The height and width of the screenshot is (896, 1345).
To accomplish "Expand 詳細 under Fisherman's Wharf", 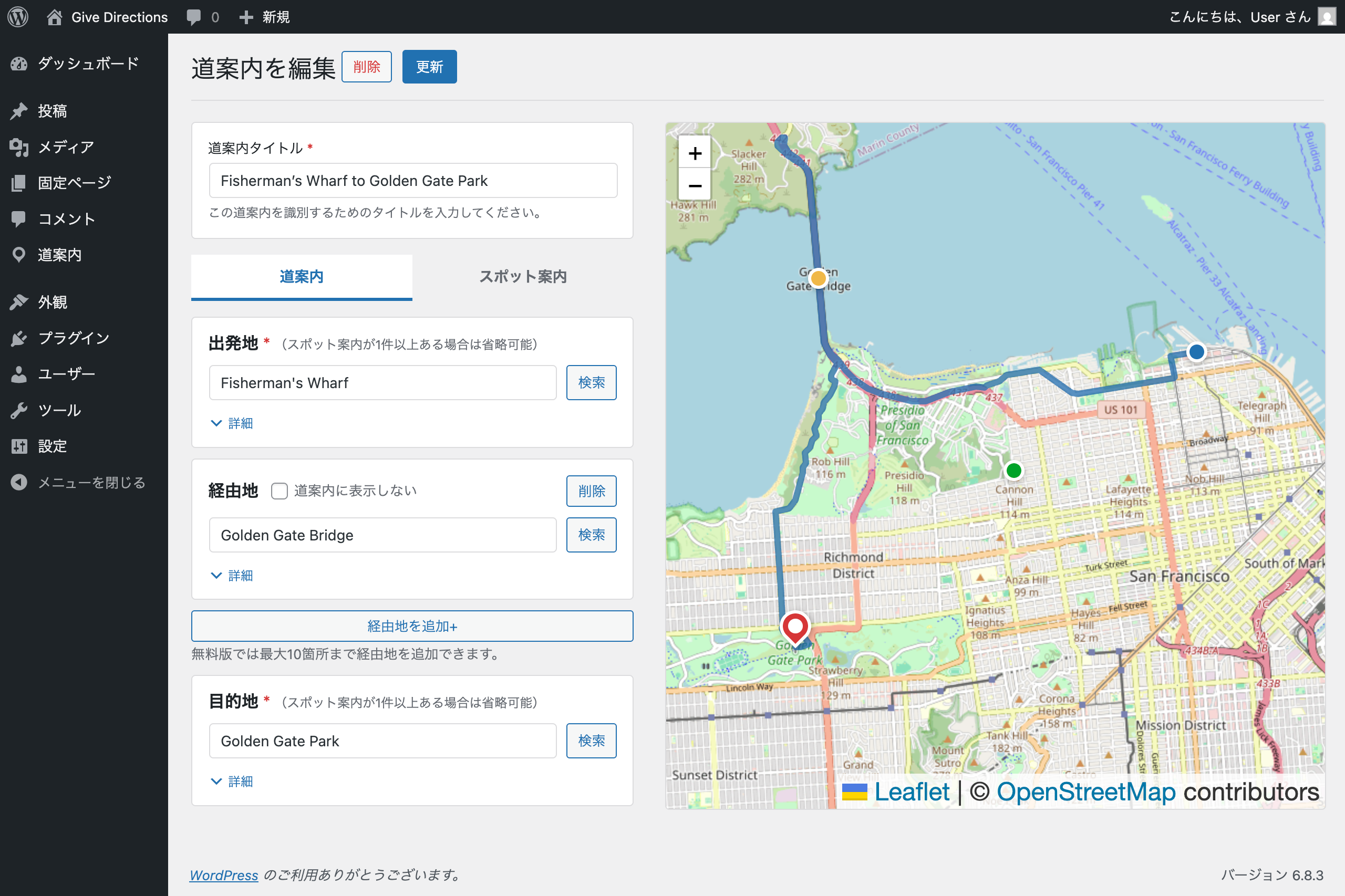I will [x=231, y=423].
